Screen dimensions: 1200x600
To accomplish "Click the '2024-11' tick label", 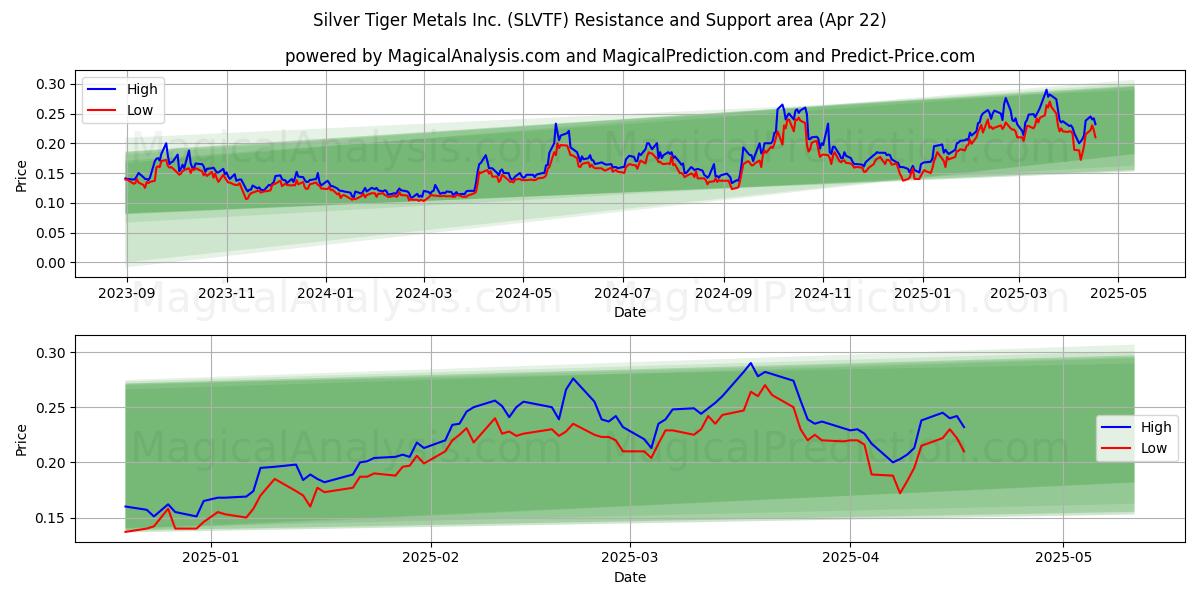I will click(x=825, y=293).
